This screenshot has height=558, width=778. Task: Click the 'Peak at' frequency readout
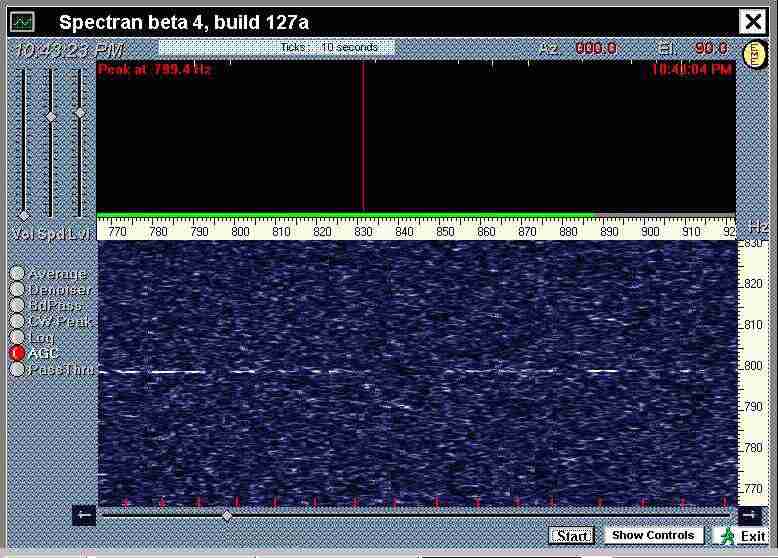pyautogui.click(x=154, y=69)
